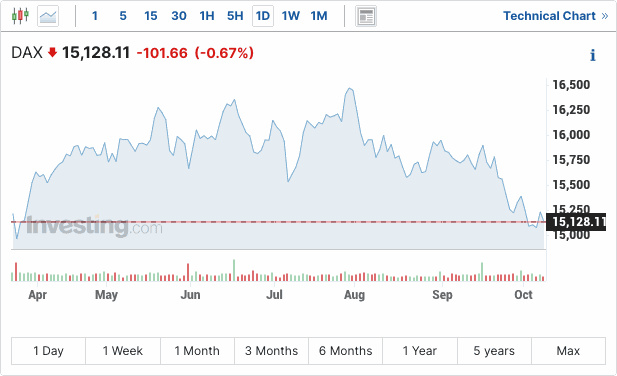Screen dimensions: 617x376
Task: Click the Jun label on time axis
Action: point(190,295)
